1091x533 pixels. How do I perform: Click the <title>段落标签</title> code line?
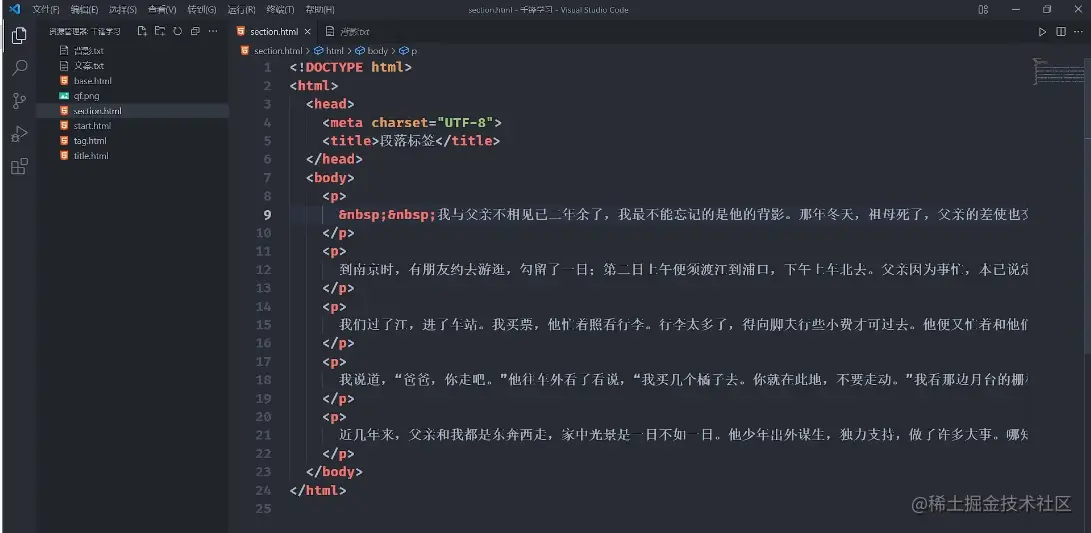411,141
